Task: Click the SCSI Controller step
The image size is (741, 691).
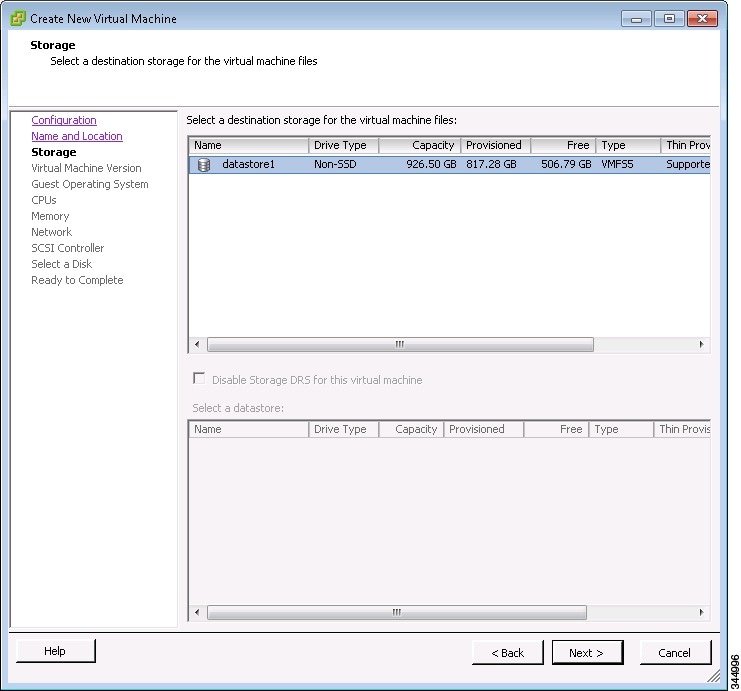Action: tap(68, 248)
